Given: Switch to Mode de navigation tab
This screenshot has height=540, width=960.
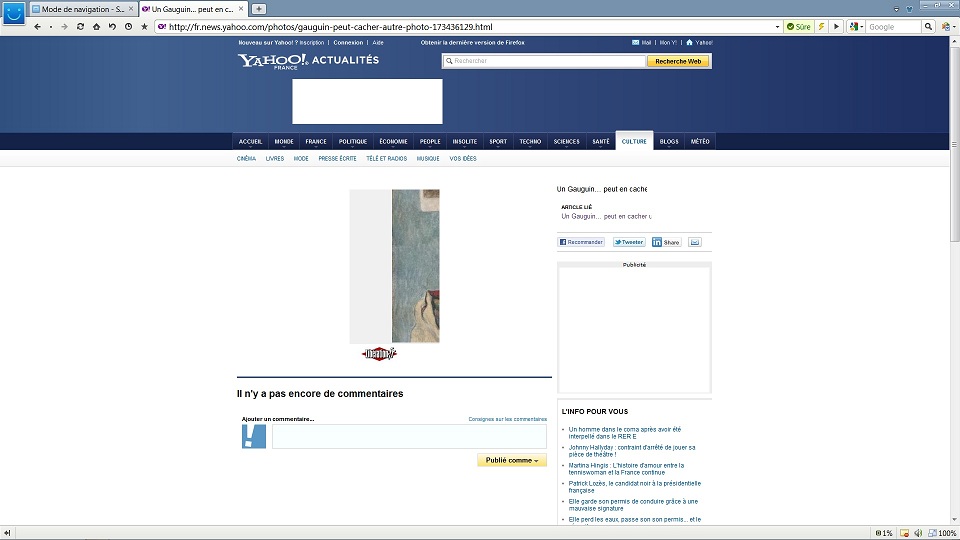Looking at the screenshot, I should [x=82, y=9].
